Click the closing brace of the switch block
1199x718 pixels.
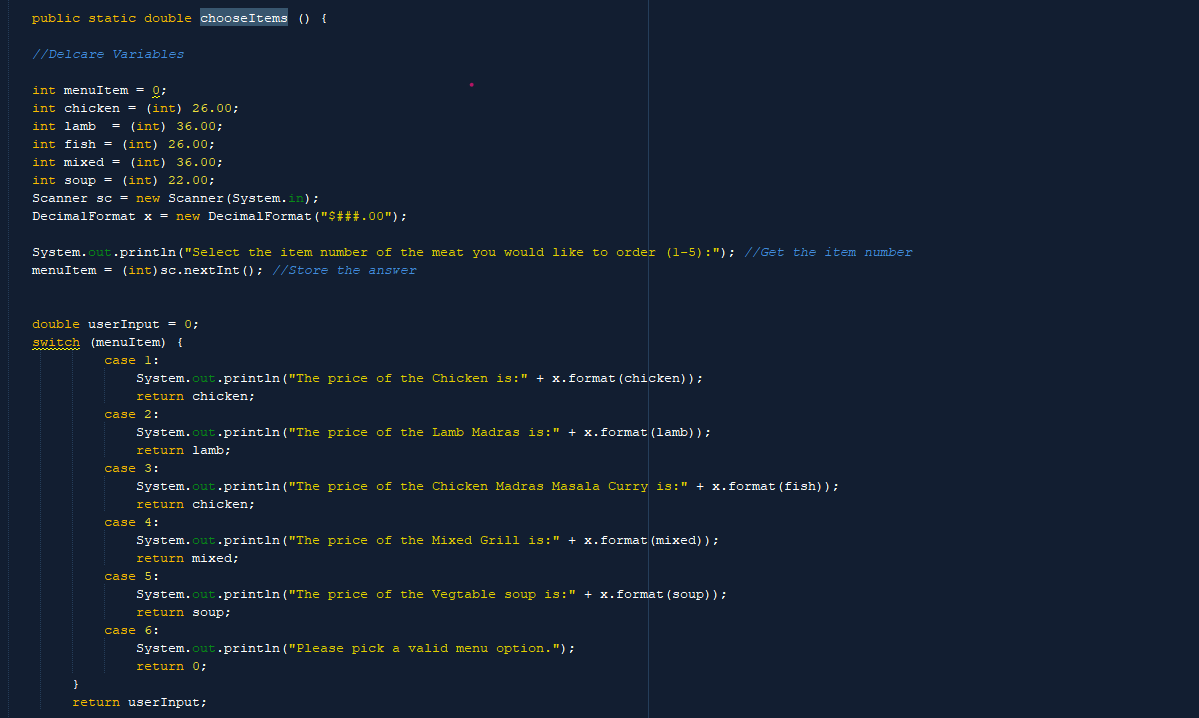(x=75, y=682)
